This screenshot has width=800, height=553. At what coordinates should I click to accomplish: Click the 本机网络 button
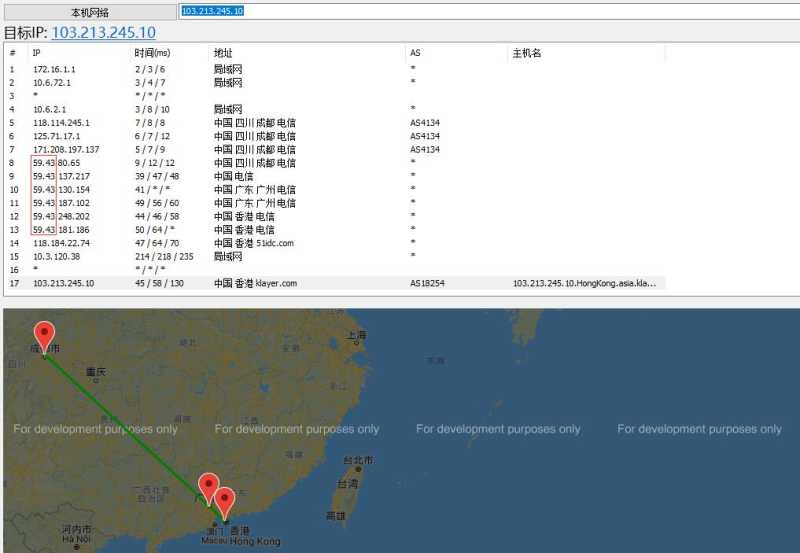click(x=90, y=12)
